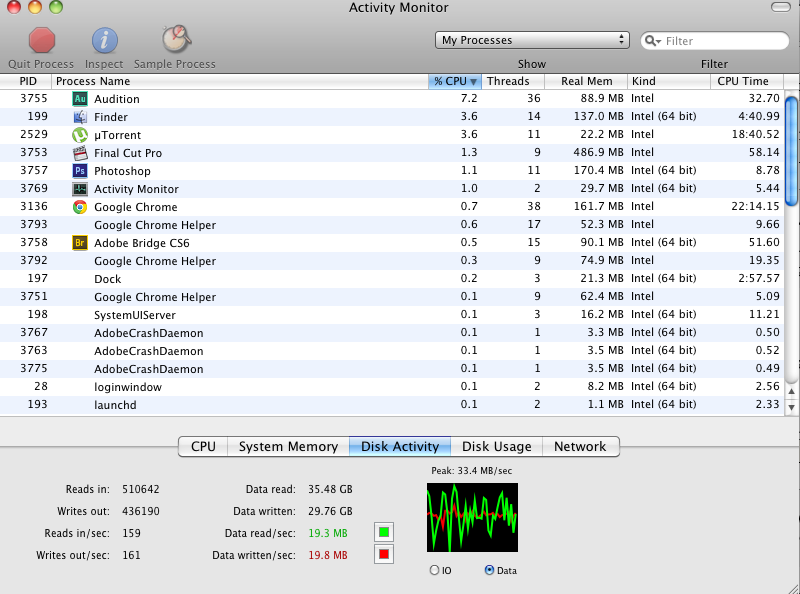The width and height of the screenshot is (800, 594).
Task: Sort by Process Name column header
Action: coord(240,82)
